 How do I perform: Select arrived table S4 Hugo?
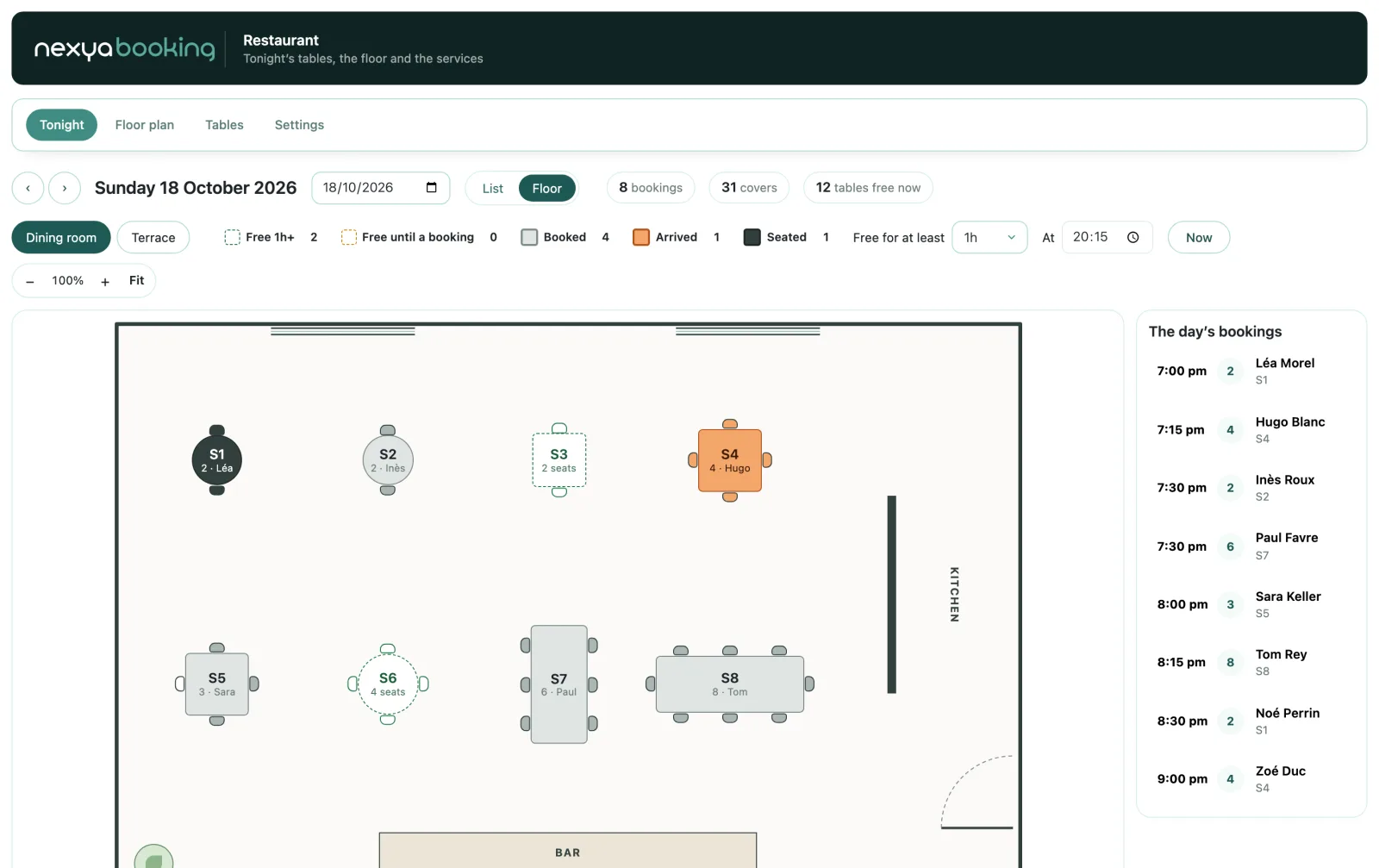click(730, 460)
